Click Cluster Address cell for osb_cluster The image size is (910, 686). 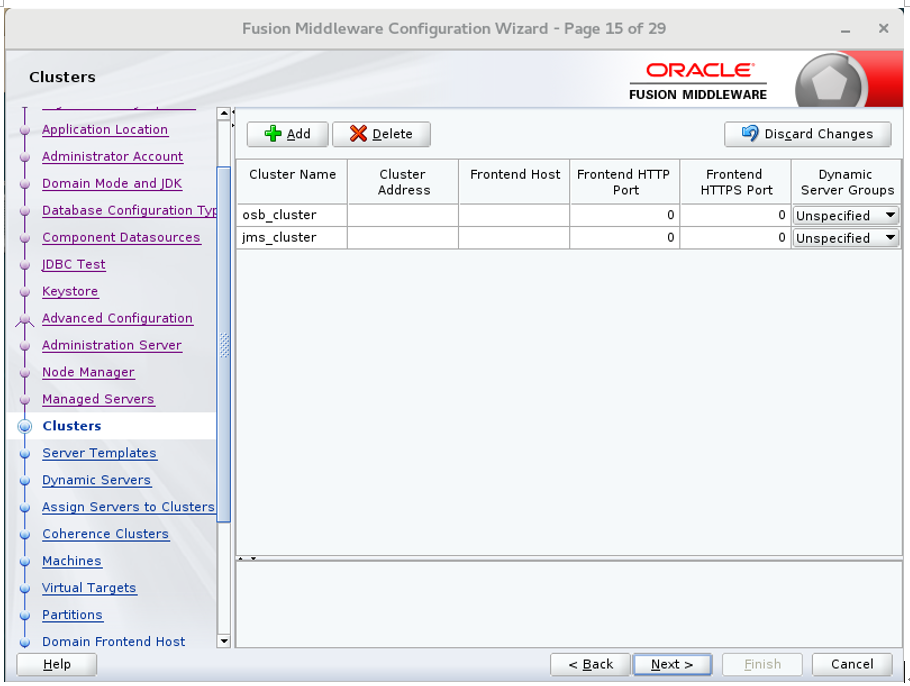tap(403, 215)
